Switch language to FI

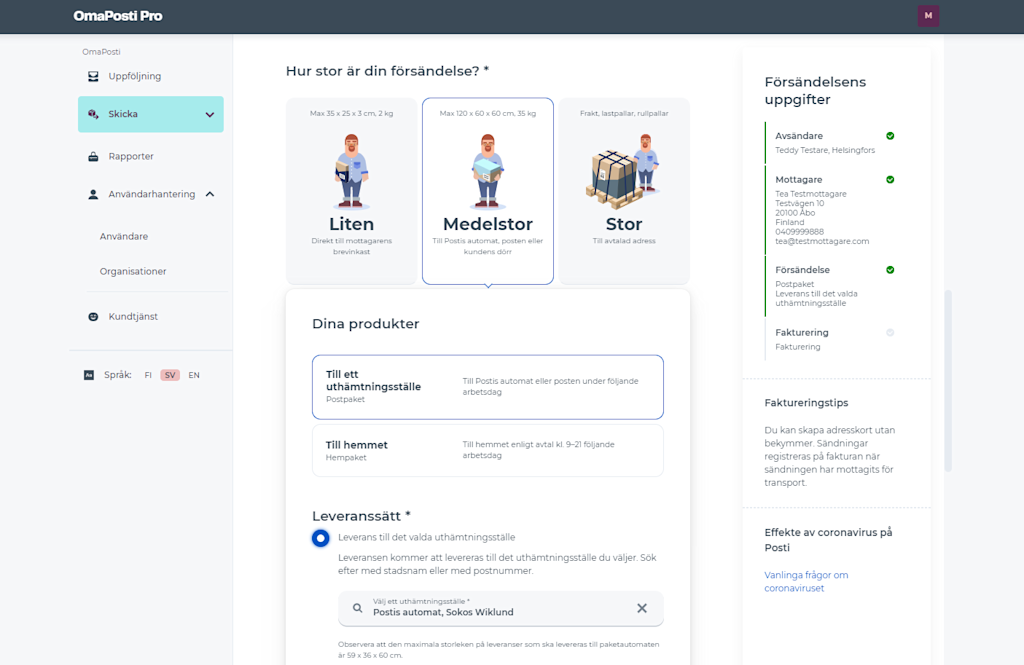click(148, 375)
